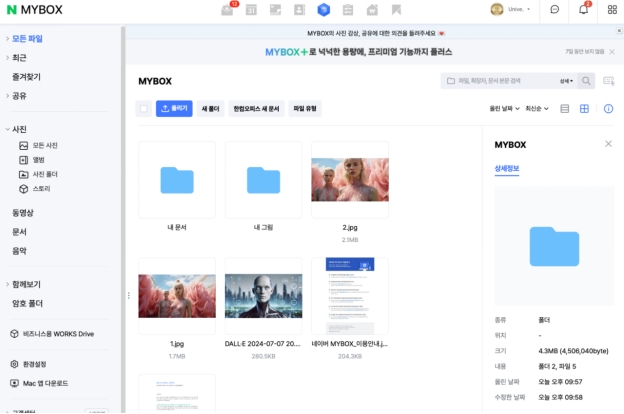The width and height of the screenshot is (624, 414).
Task: Switch to list view icon
Action: [x=565, y=109]
